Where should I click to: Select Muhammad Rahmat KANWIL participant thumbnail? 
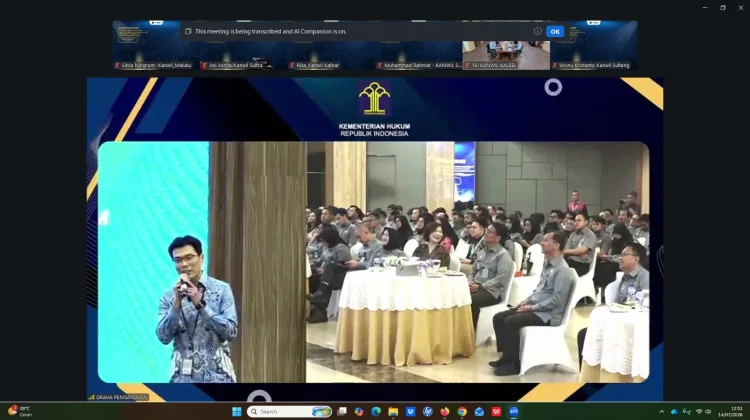(419, 45)
